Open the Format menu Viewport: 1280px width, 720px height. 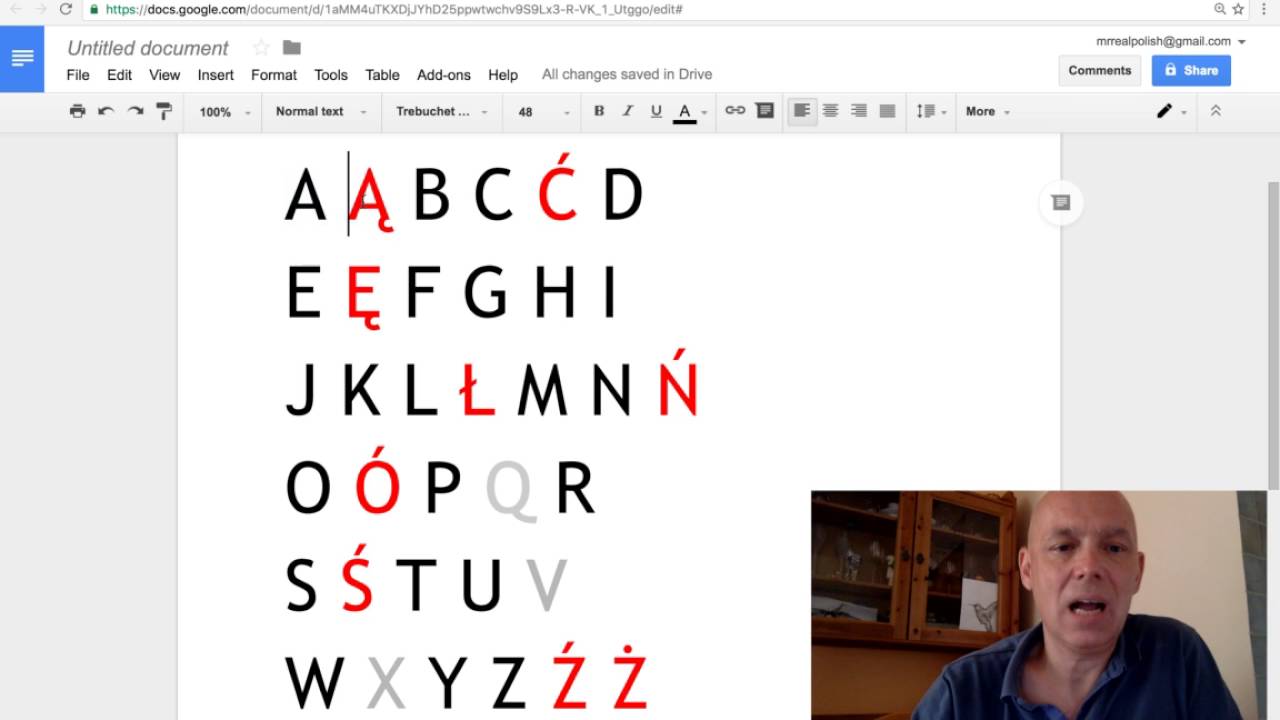[x=274, y=75]
